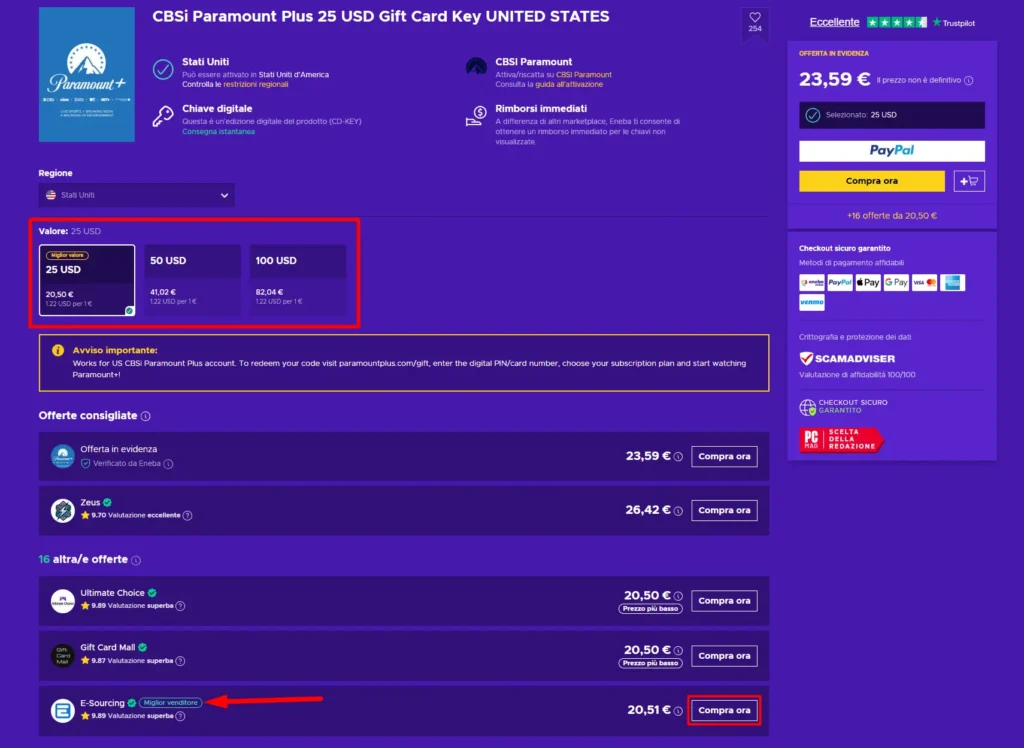1024x748 pixels.
Task: Open the Eccellente Trustpilot rating link
Action: pos(834,22)
